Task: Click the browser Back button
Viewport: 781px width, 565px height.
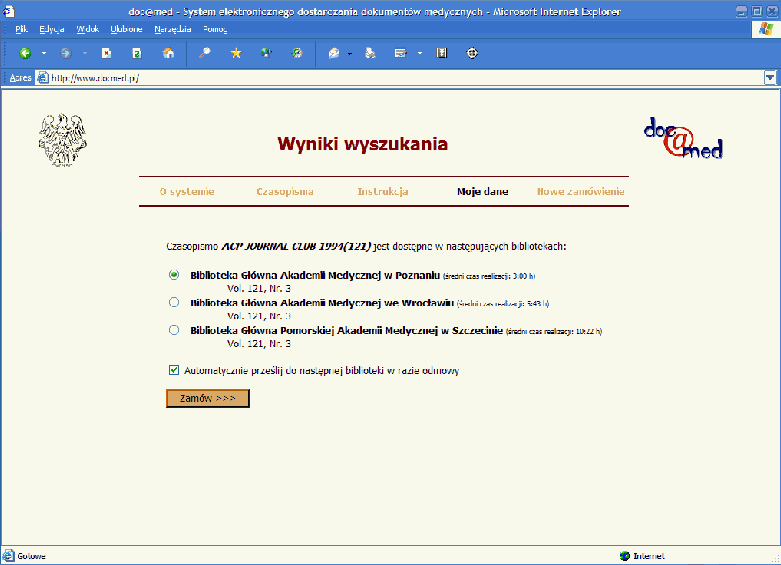Action: [x=24, y=53]
